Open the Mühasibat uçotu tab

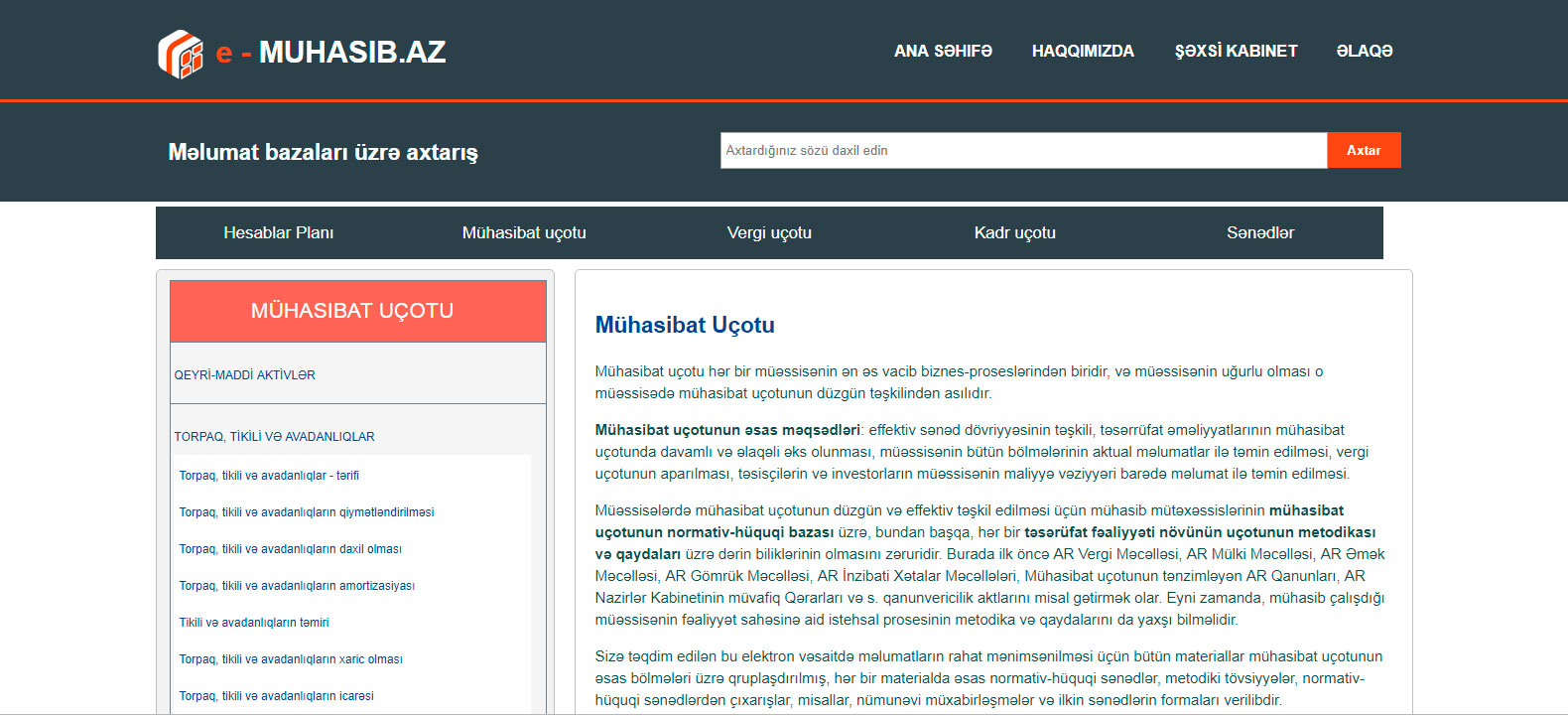(x=524, y=233)
